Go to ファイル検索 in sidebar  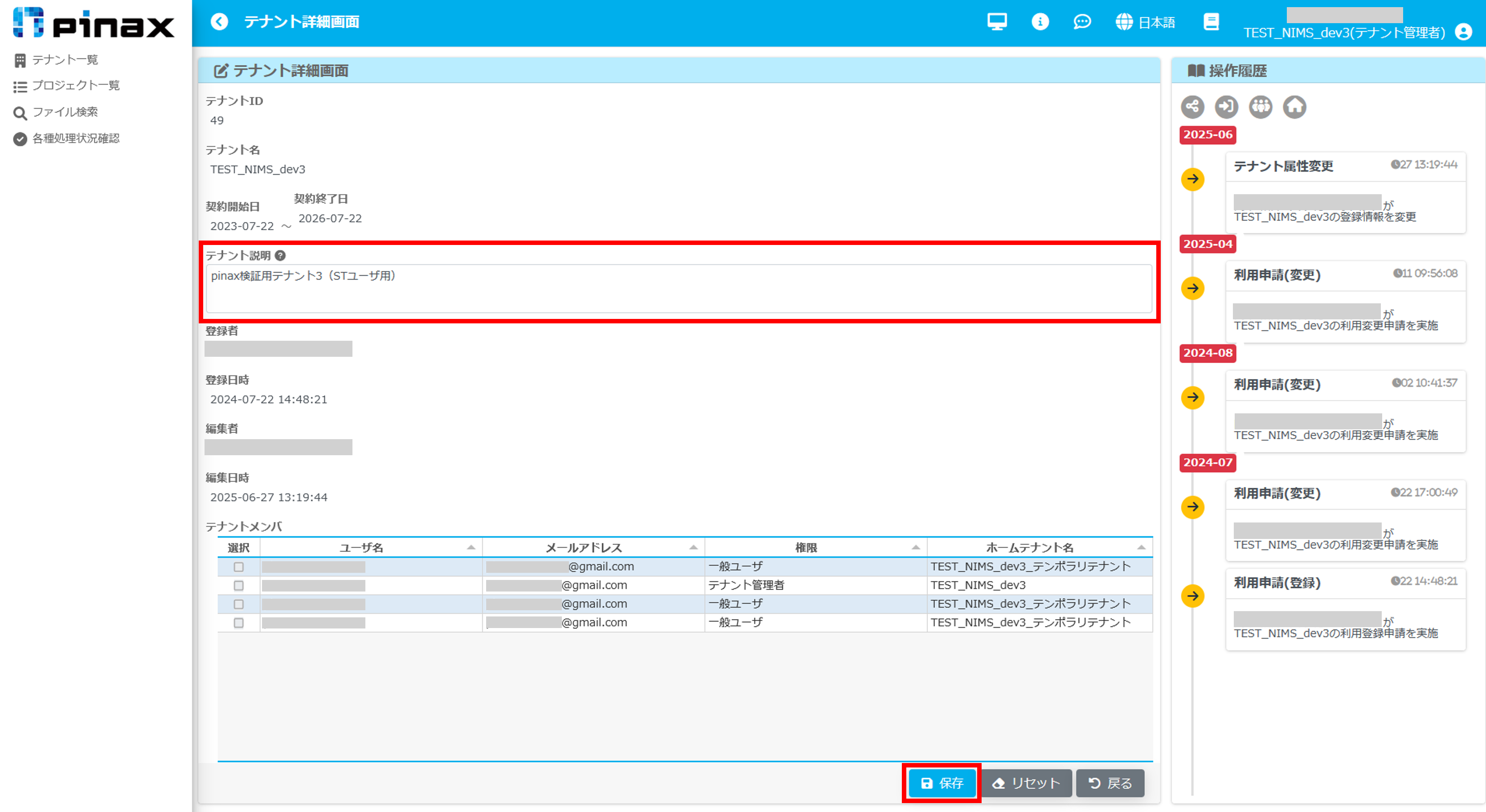[65, 112]
